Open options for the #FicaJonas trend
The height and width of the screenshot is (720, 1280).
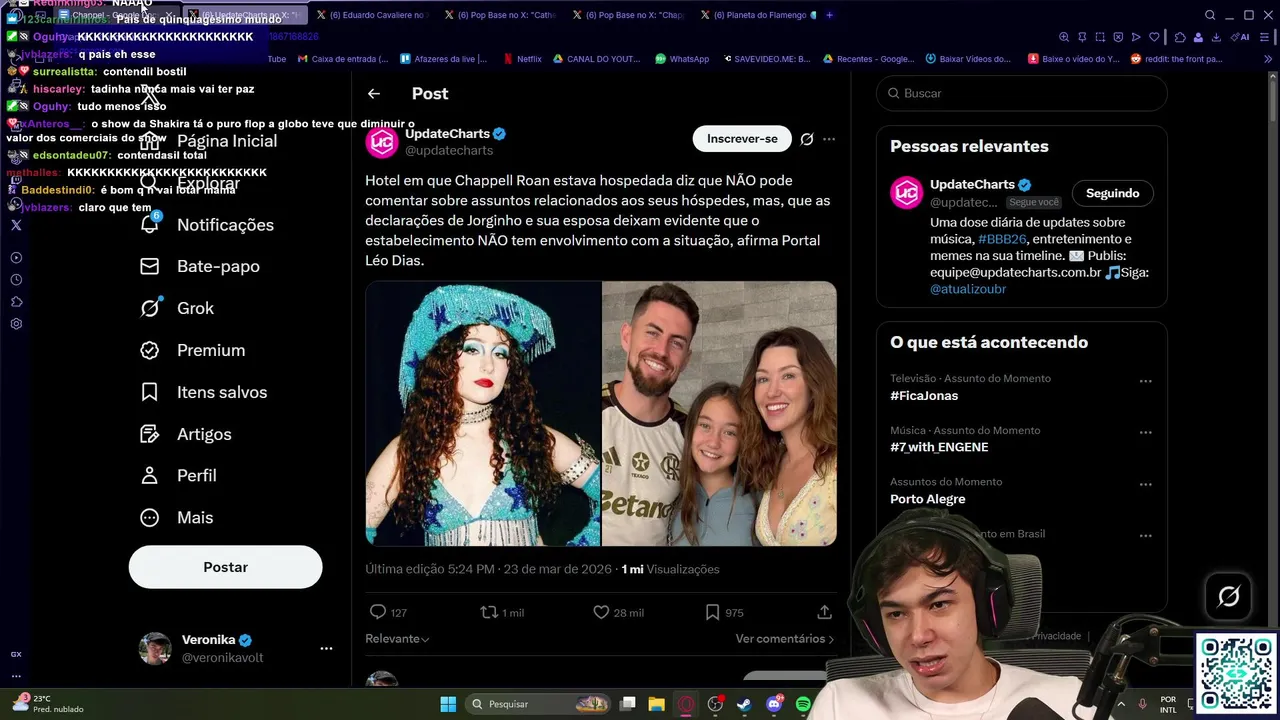point(1146,381)
